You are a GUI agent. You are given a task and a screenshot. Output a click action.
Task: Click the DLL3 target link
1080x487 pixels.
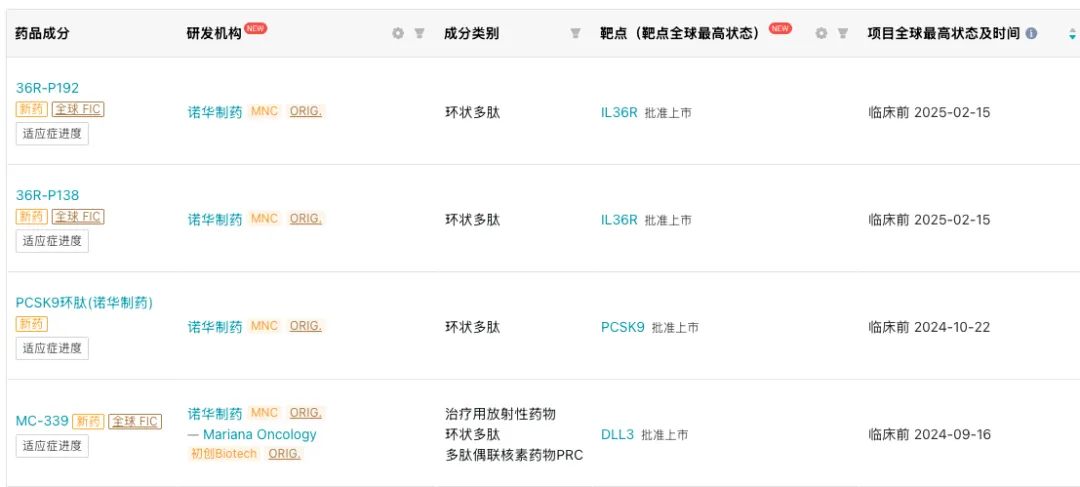(617, 434)
